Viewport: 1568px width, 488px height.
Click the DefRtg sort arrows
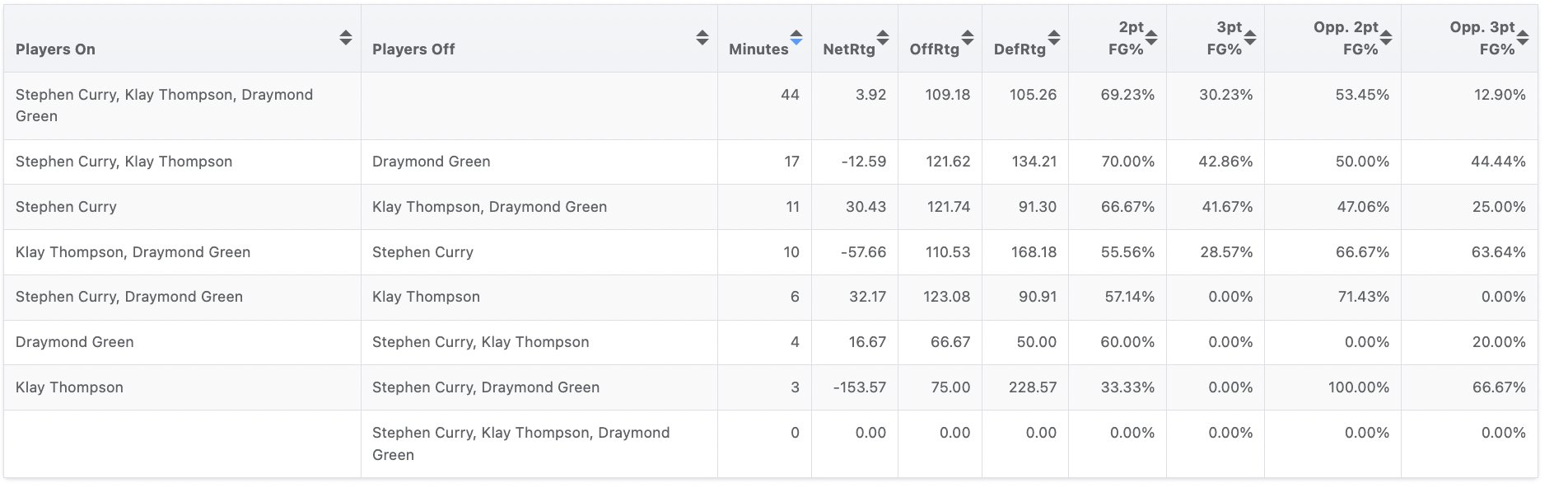click(1054, 38)
